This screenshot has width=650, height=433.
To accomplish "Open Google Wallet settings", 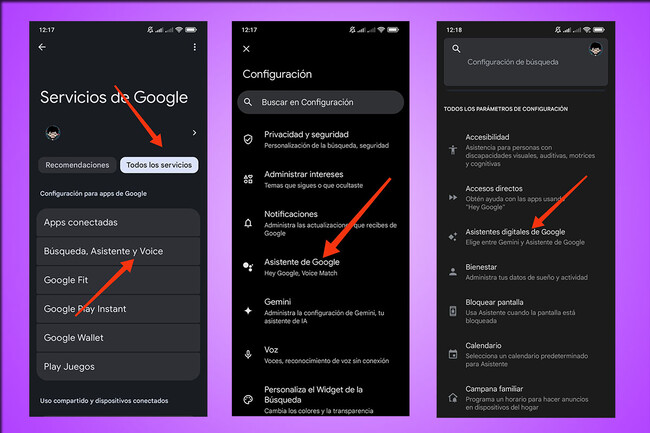I will [x=118, y=338].
